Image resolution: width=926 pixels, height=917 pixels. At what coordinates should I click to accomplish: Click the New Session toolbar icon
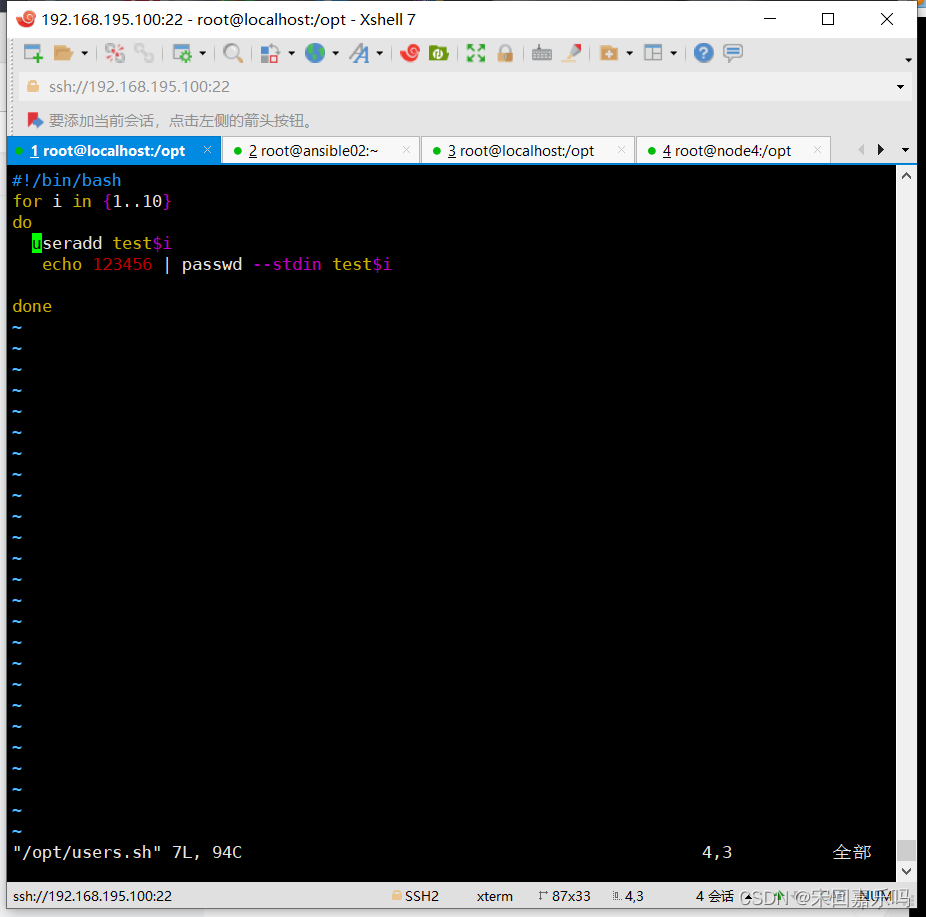coord(33,53)
